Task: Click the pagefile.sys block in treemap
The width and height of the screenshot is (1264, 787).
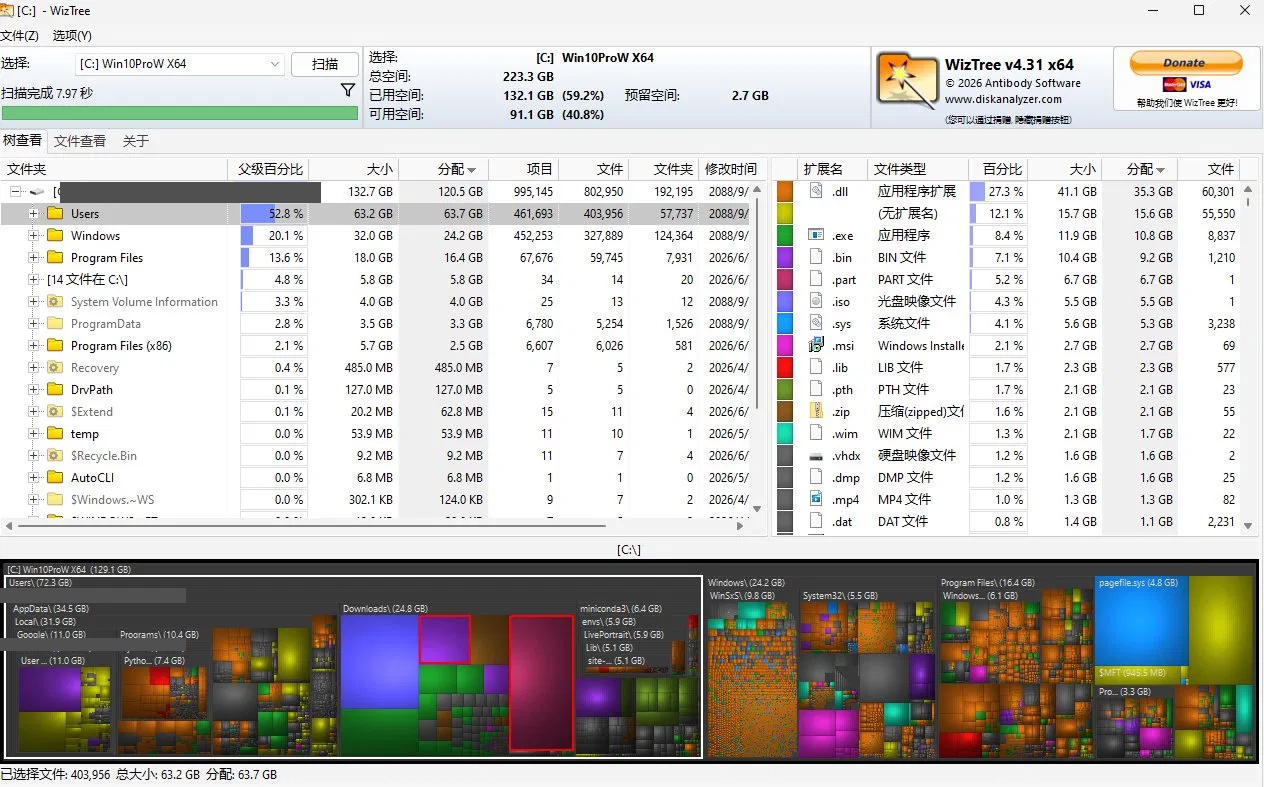Action: click(x=1142, y=620)
